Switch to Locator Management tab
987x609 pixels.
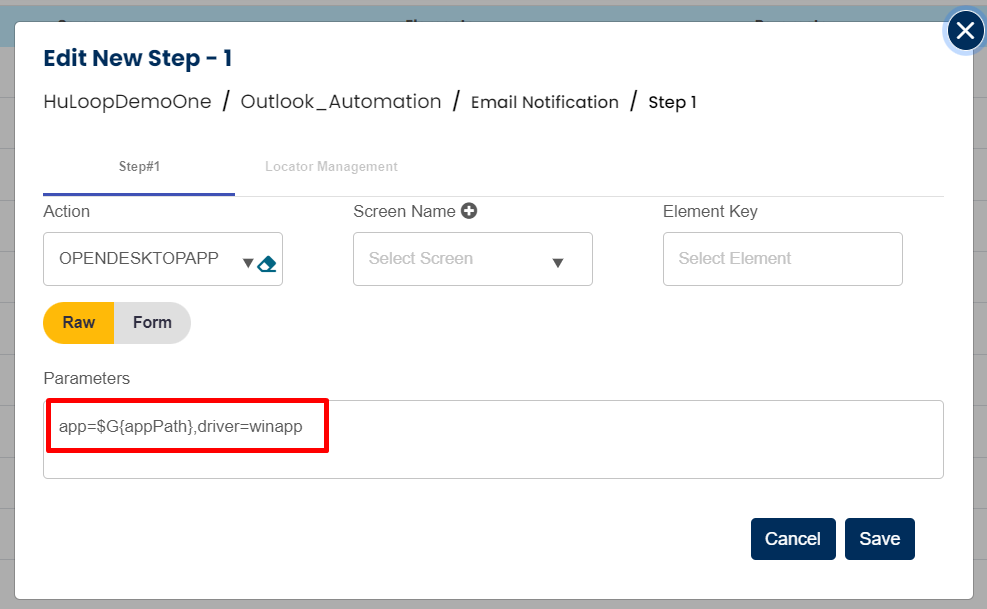[x=331, y=167]
